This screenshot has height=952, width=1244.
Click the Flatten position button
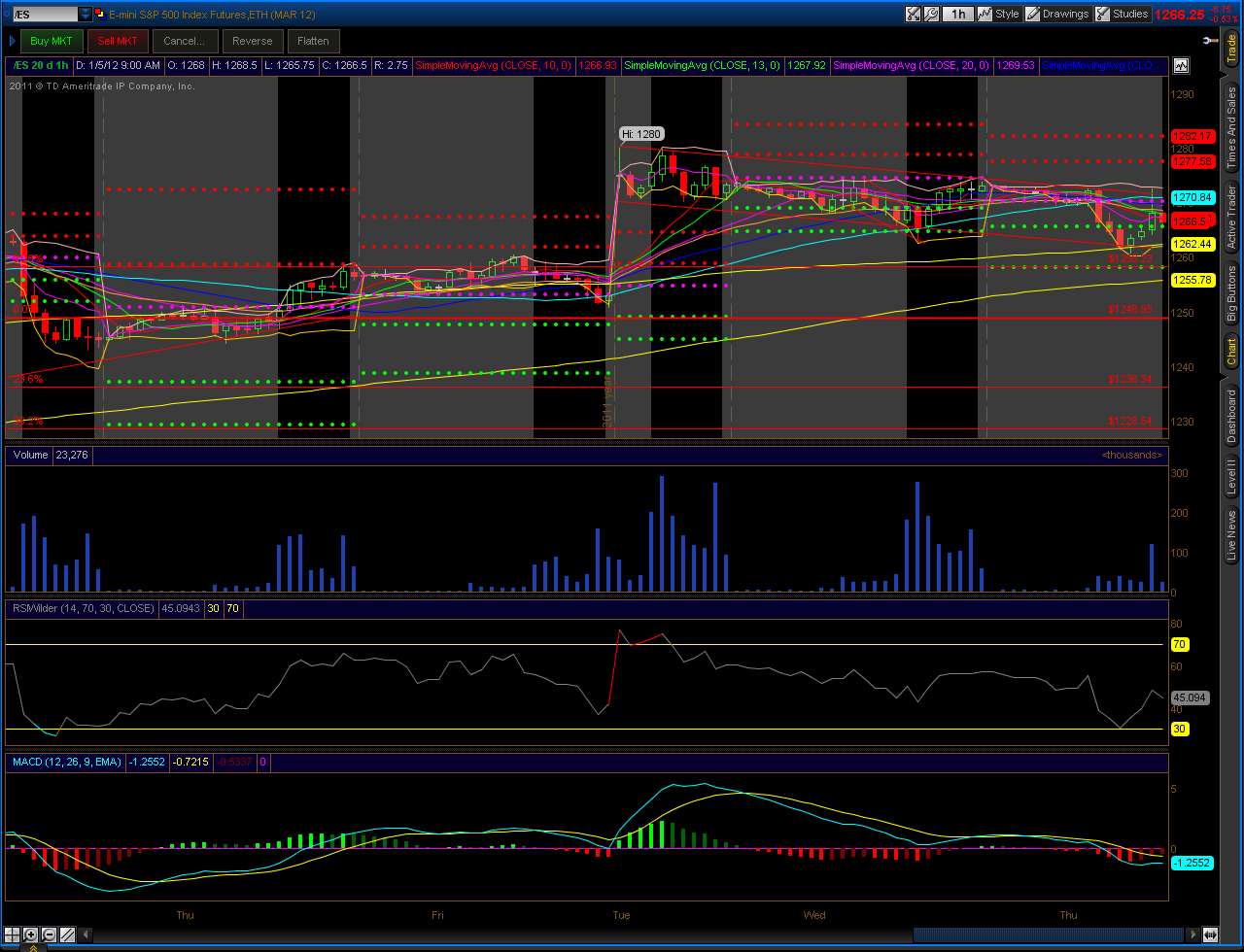(x=313, y=41)
